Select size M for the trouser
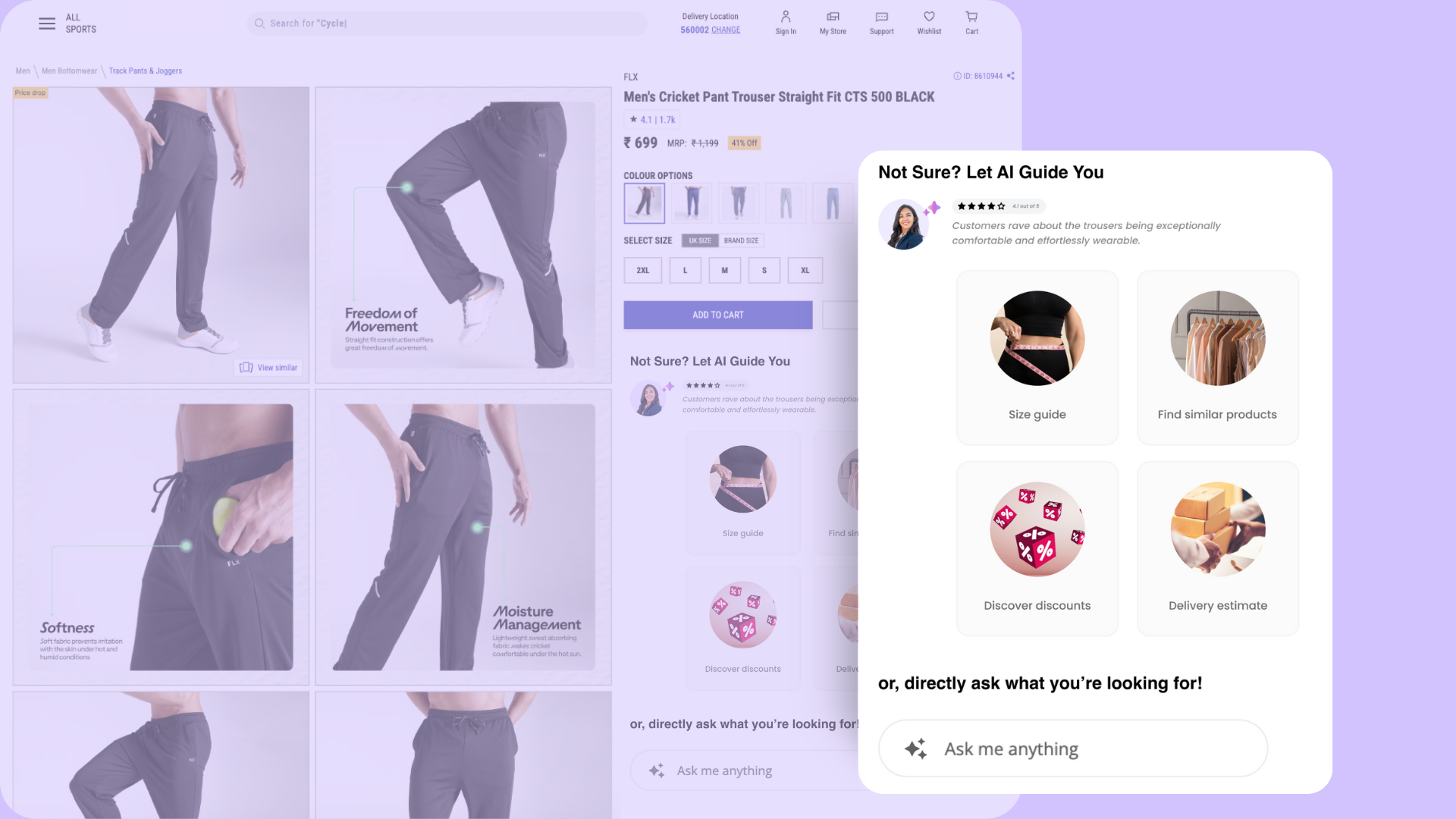This screenshot has height=819, width=1456. [724, 270]
